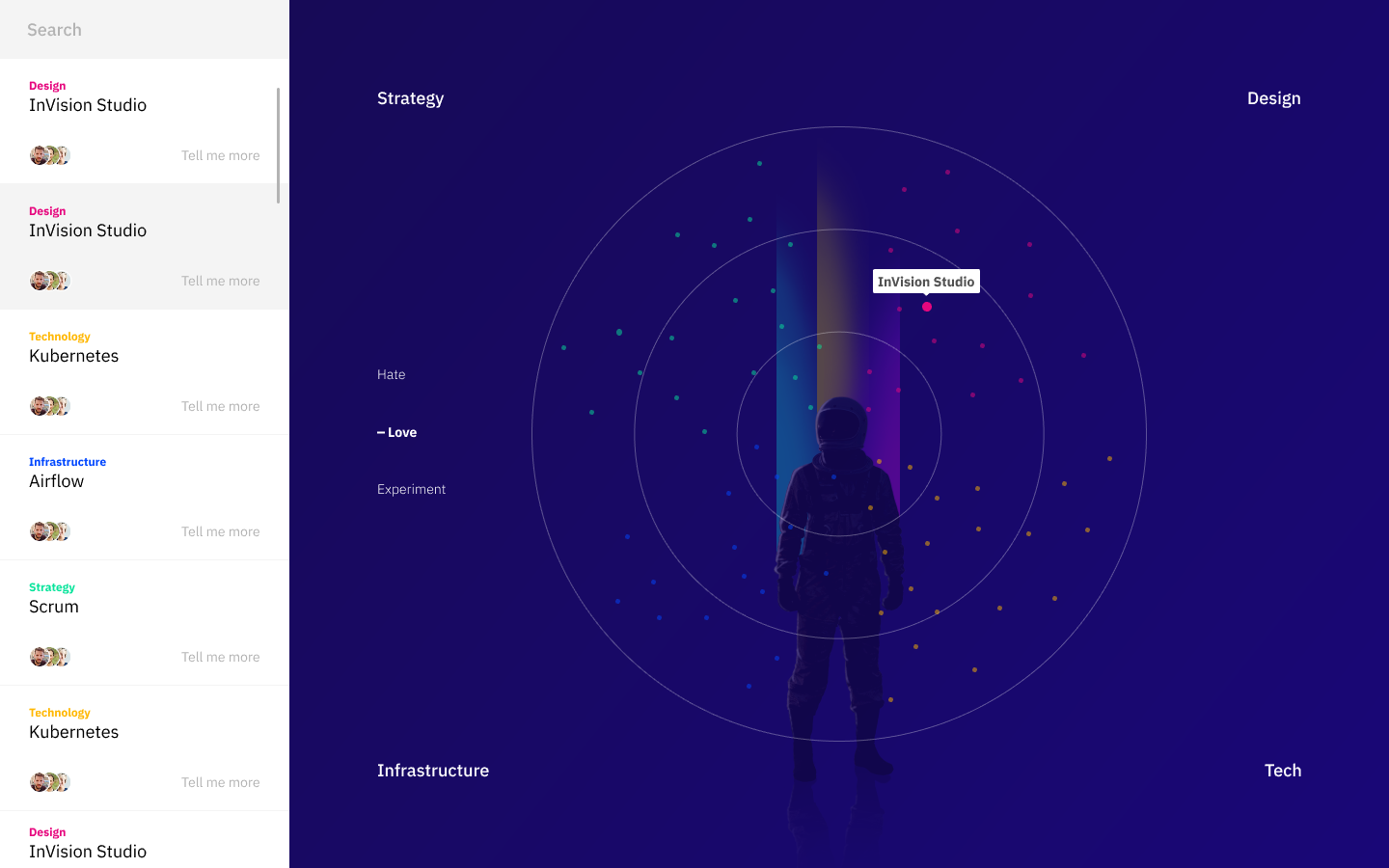The image size is (1389, 868).
Task: Toggle the active Love ring filter
Action: pos(396,432)
